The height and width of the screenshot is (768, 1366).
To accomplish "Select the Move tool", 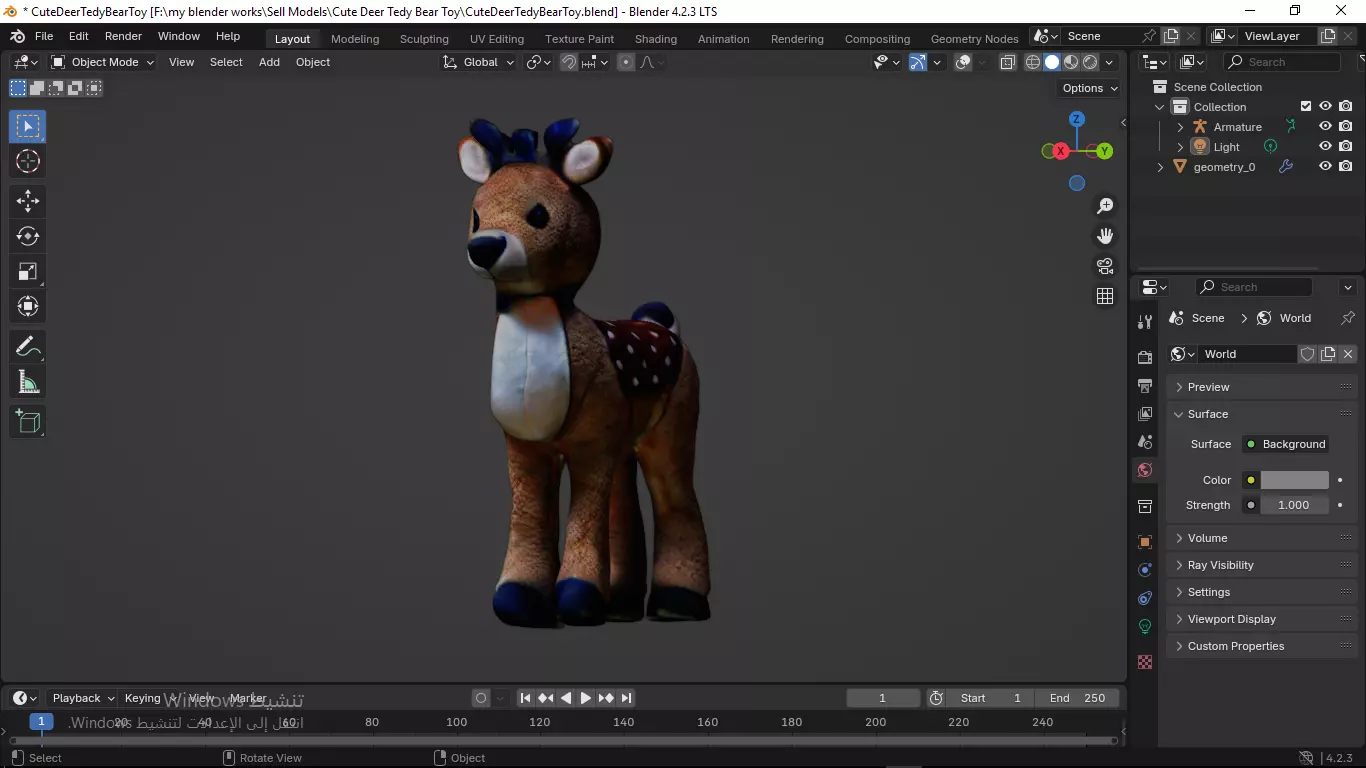I will click(28, 201).
